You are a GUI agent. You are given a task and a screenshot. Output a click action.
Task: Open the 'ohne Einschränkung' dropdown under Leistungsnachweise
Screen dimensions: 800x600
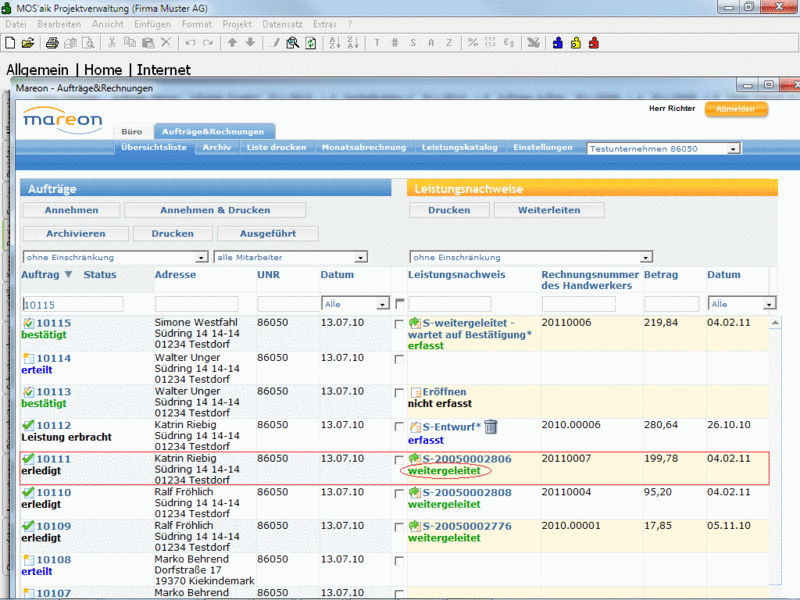click(x=531, y=257)
